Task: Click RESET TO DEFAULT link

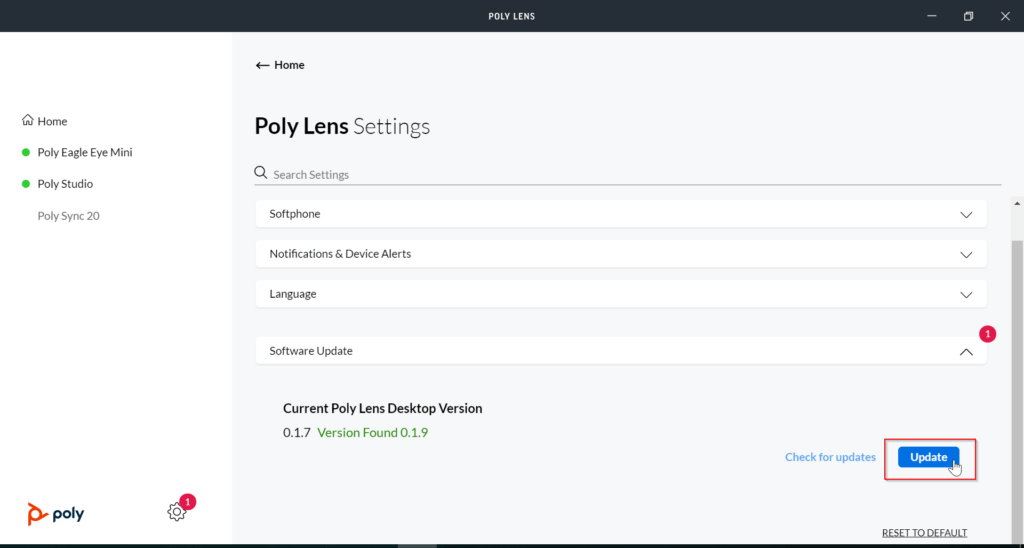Action: [x=924, y=533]
